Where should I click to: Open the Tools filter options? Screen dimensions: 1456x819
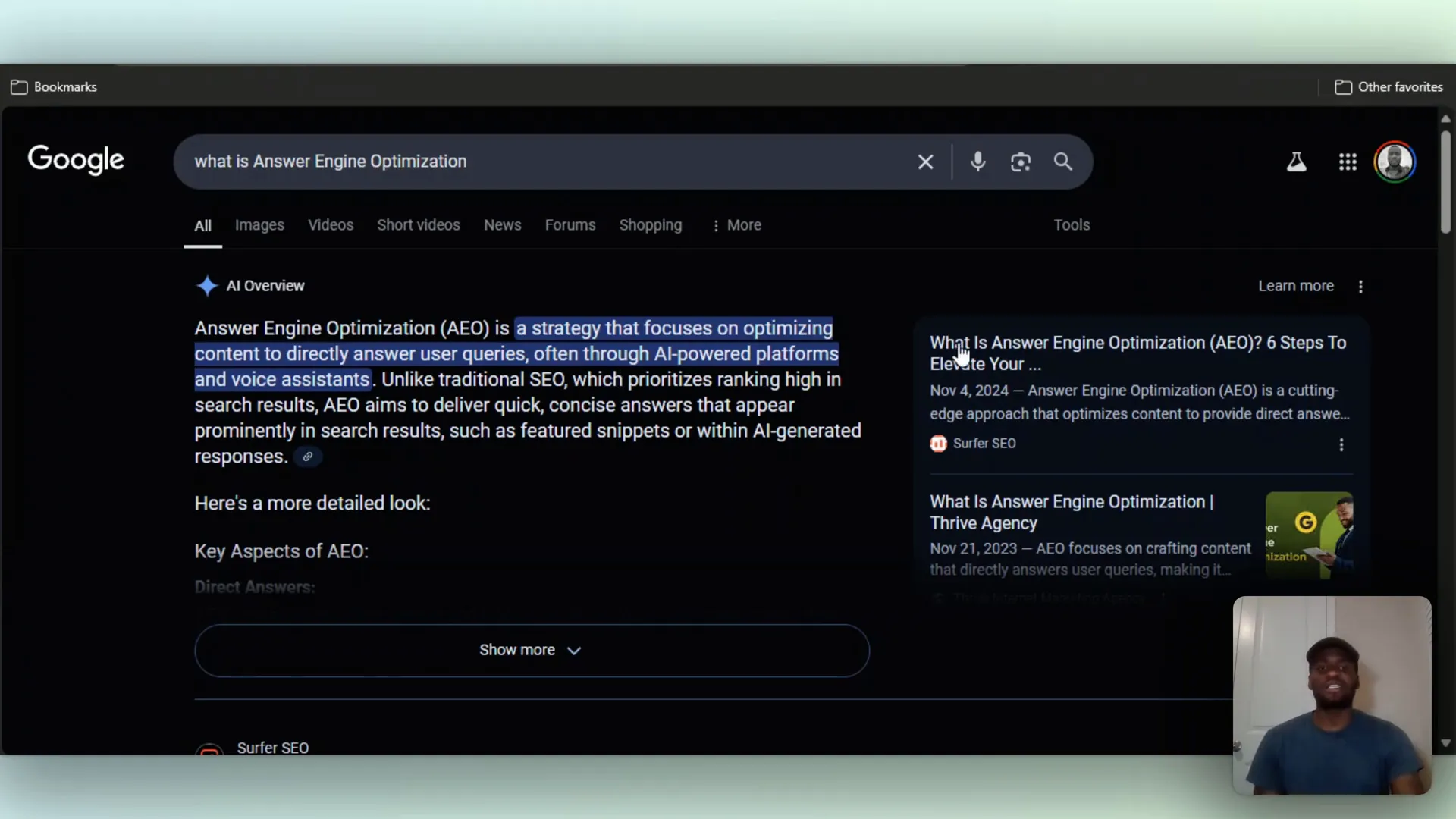pyautogui.click(x=1072, y=225)
